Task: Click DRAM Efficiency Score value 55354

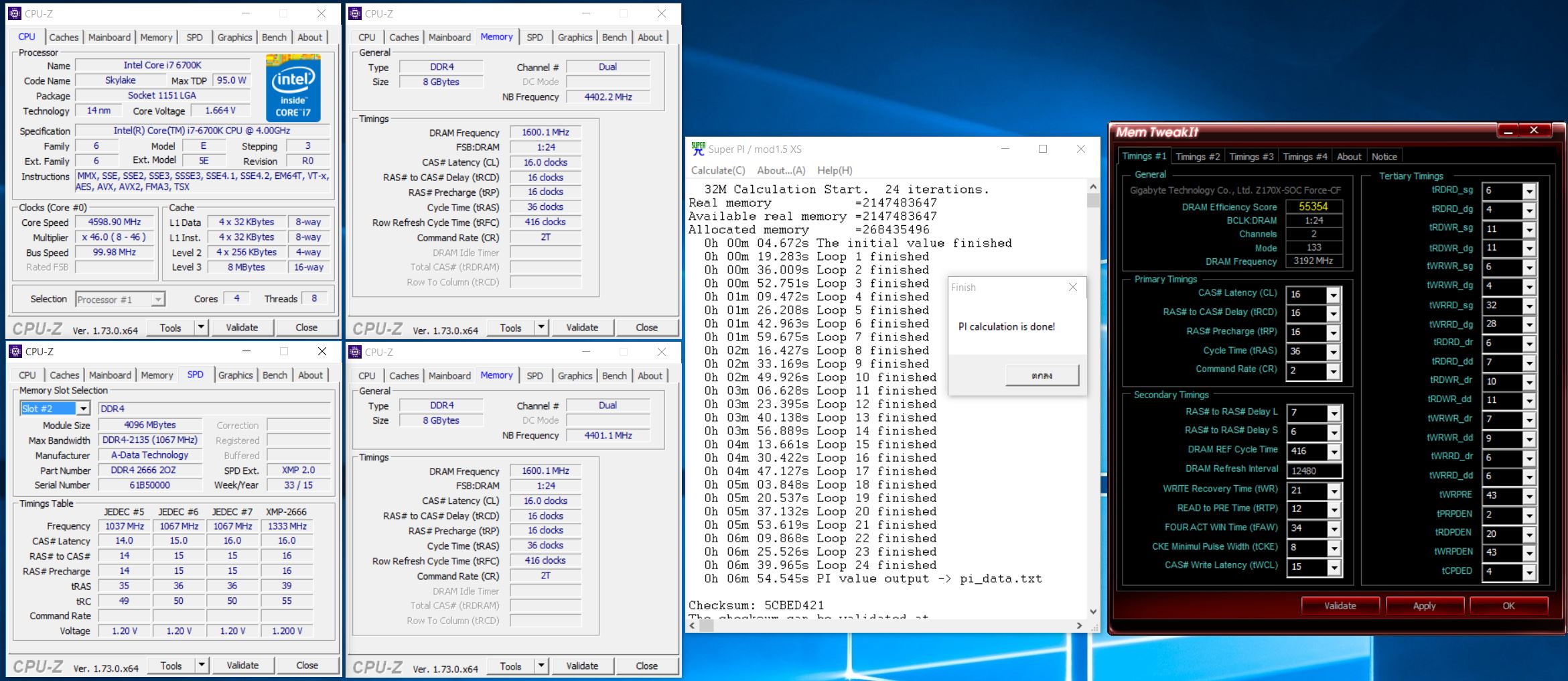Action: point(1313,206)
